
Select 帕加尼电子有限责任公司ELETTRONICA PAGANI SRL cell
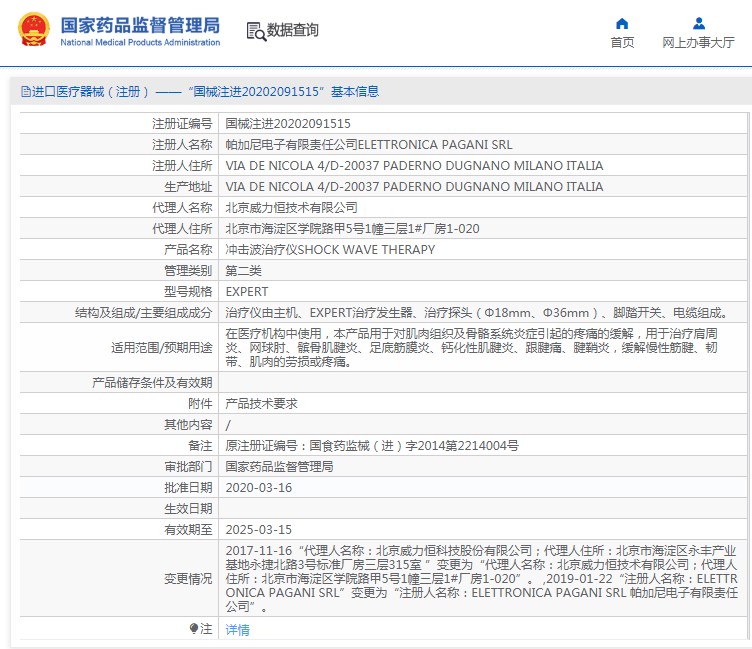coord(369,144)
